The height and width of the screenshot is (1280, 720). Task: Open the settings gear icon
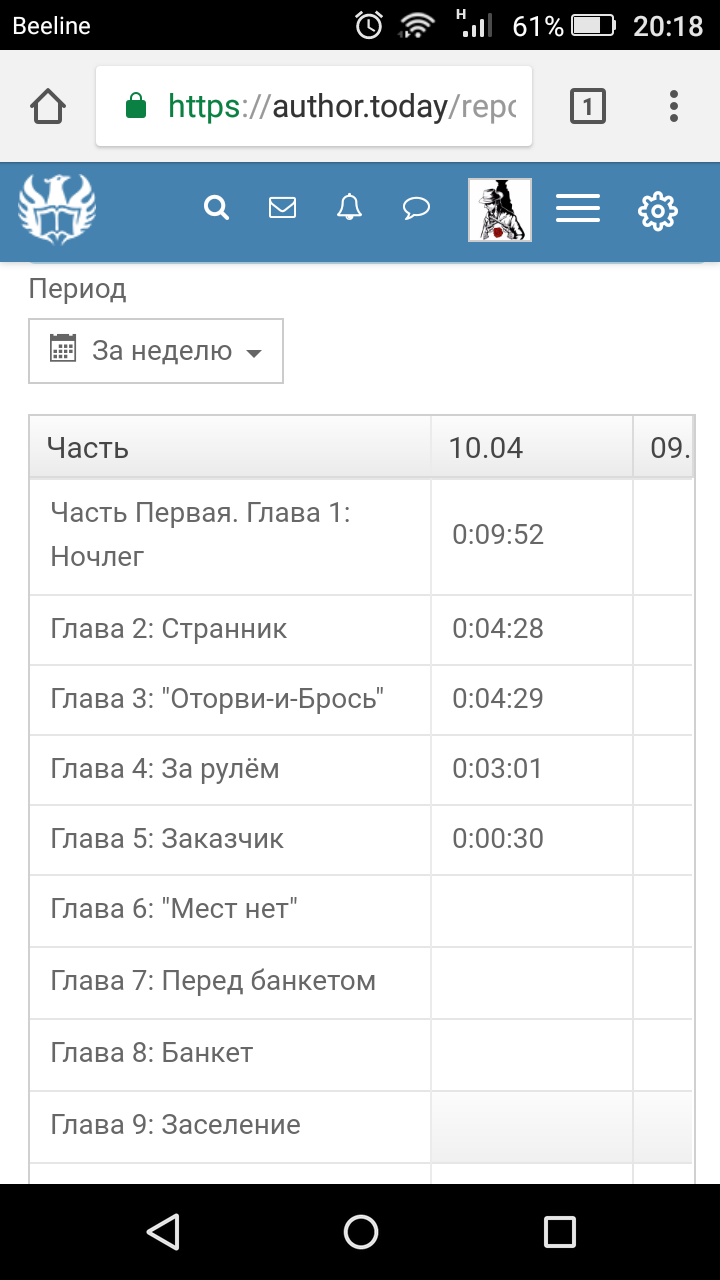click(657, 210)
